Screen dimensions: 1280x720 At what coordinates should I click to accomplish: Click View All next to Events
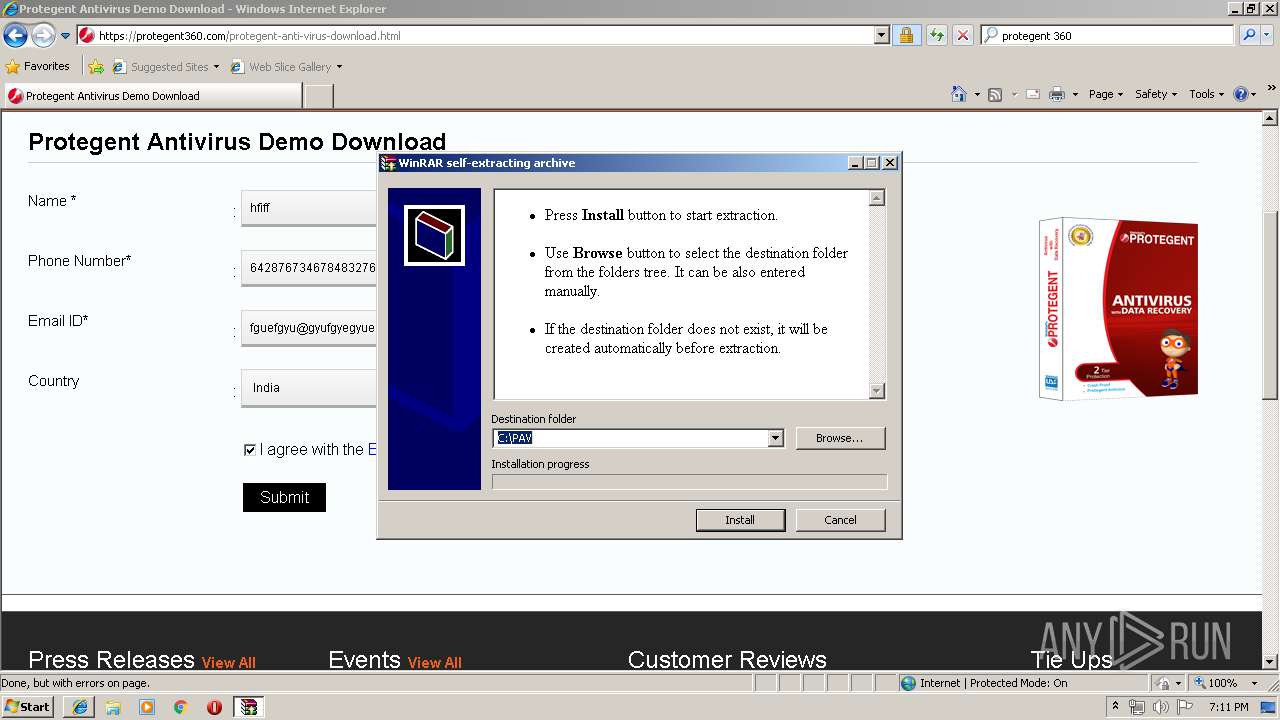434,662
